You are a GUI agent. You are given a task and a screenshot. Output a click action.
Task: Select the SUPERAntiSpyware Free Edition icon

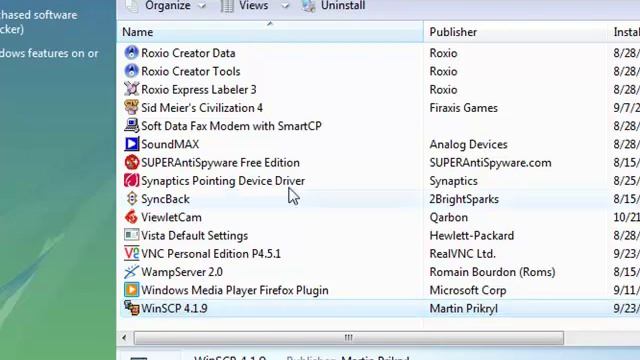[x=131, y=162]
